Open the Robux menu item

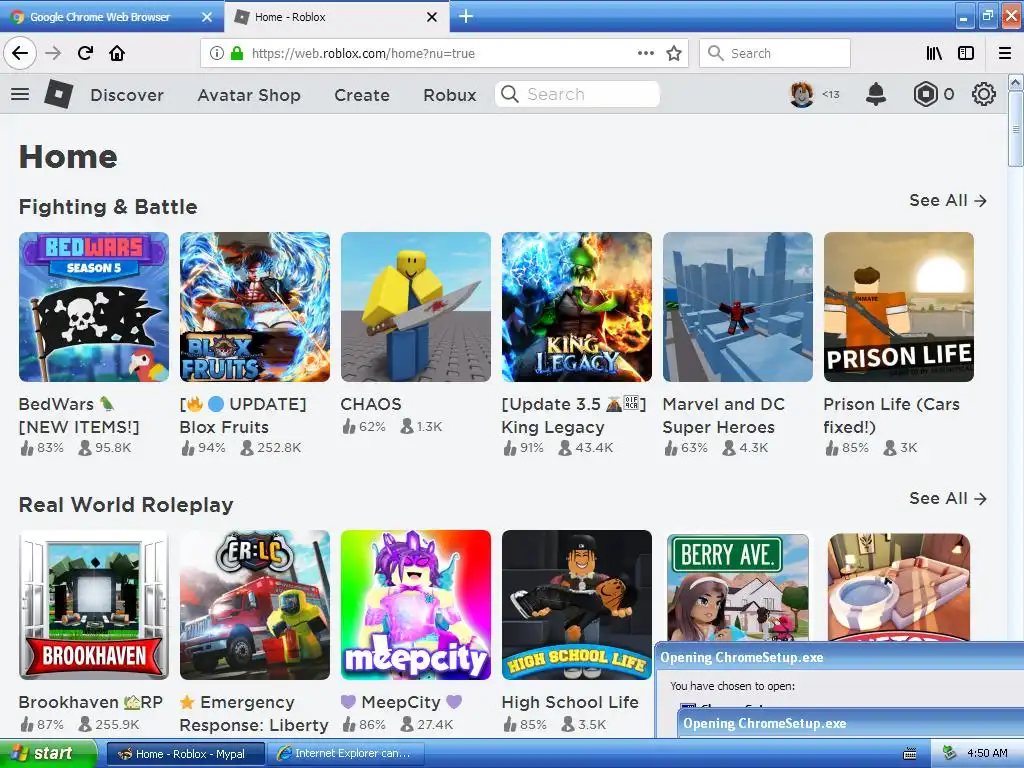tap(449, 95)
